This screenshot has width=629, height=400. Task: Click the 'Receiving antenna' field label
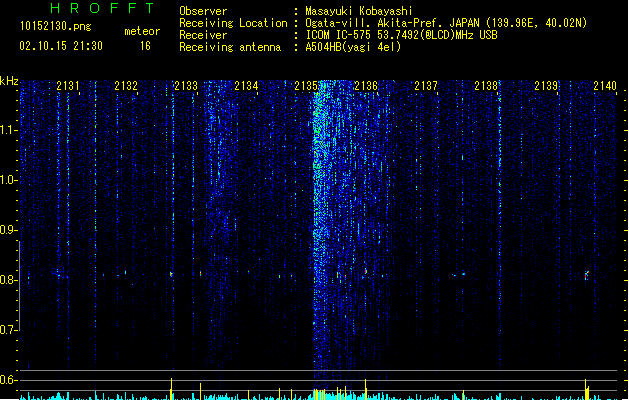tap(230, 47)
